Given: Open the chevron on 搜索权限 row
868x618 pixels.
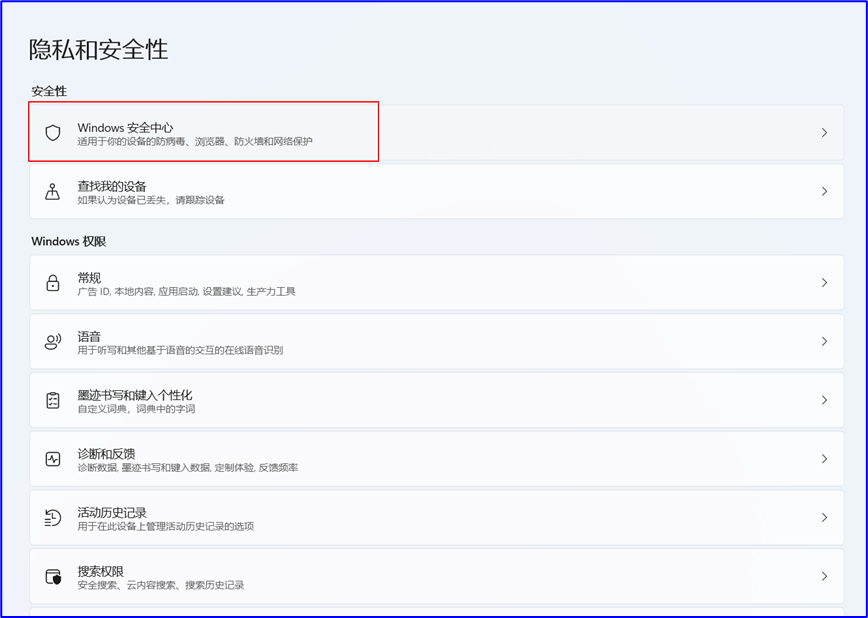Looking at the screenshot, I should [824, 576].
